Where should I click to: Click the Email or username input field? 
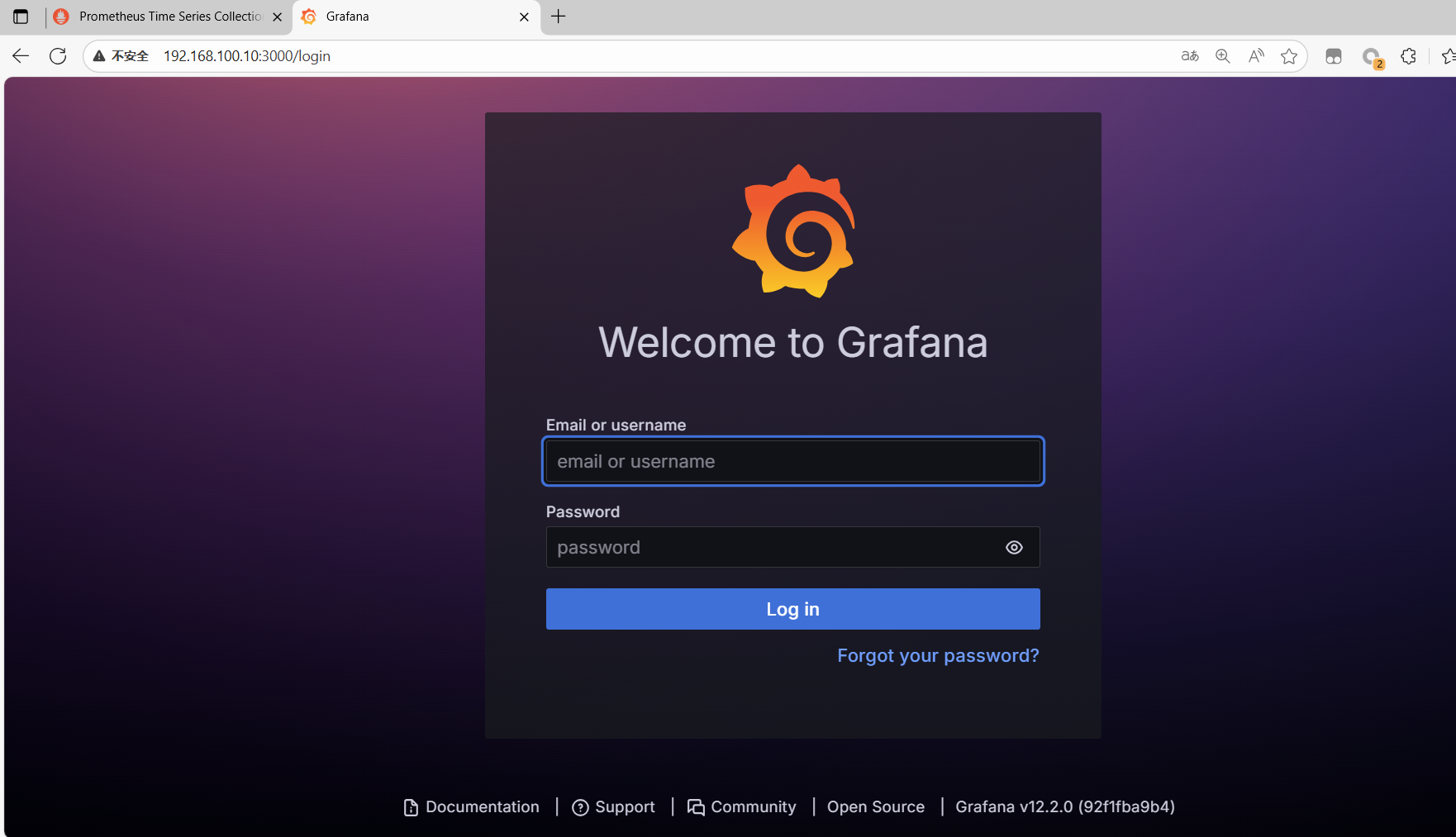[x=792, y=461]
